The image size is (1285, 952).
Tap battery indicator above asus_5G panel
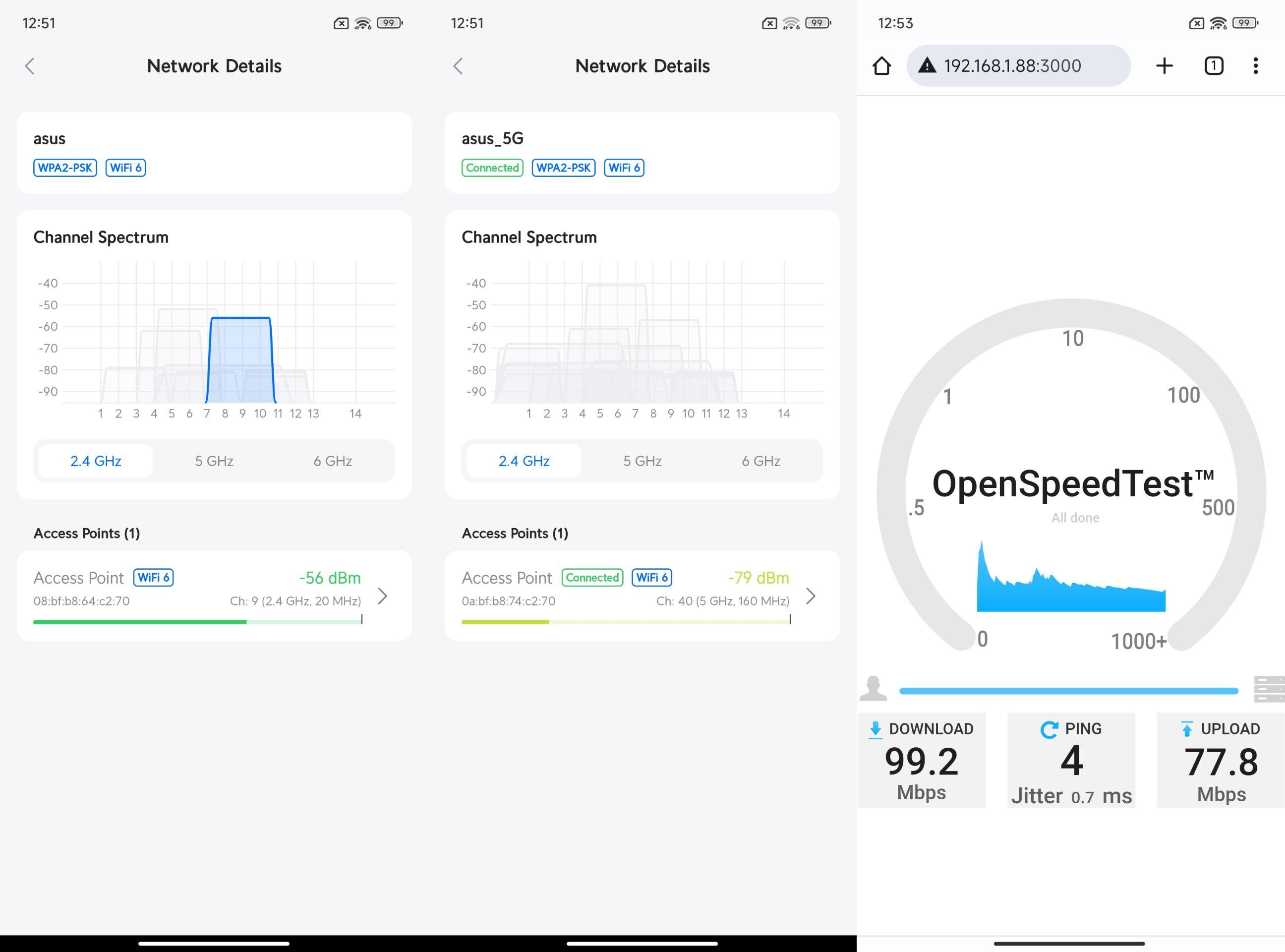tap(818, 23)
